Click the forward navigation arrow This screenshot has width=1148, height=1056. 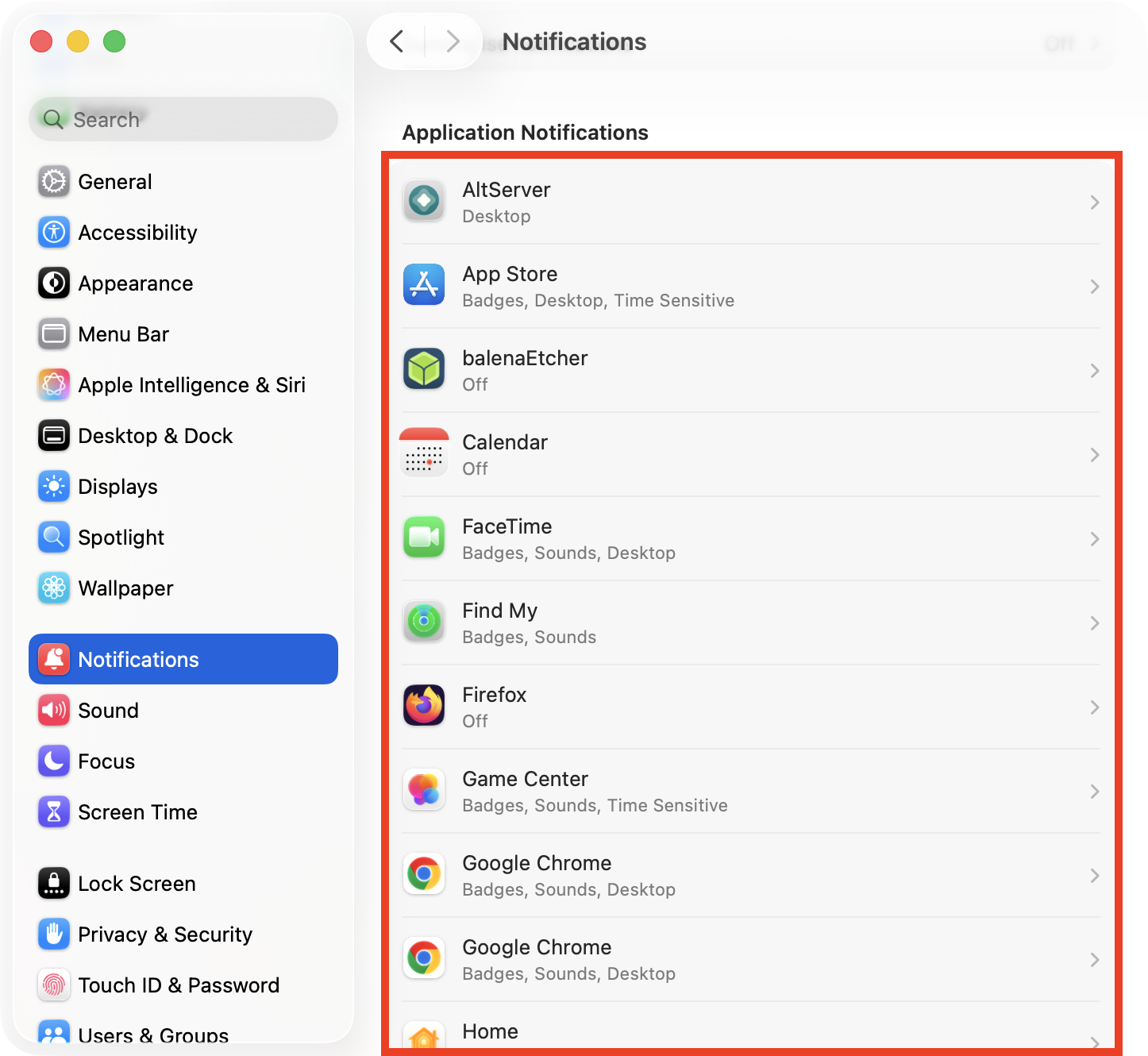click(x=452, y=41)
